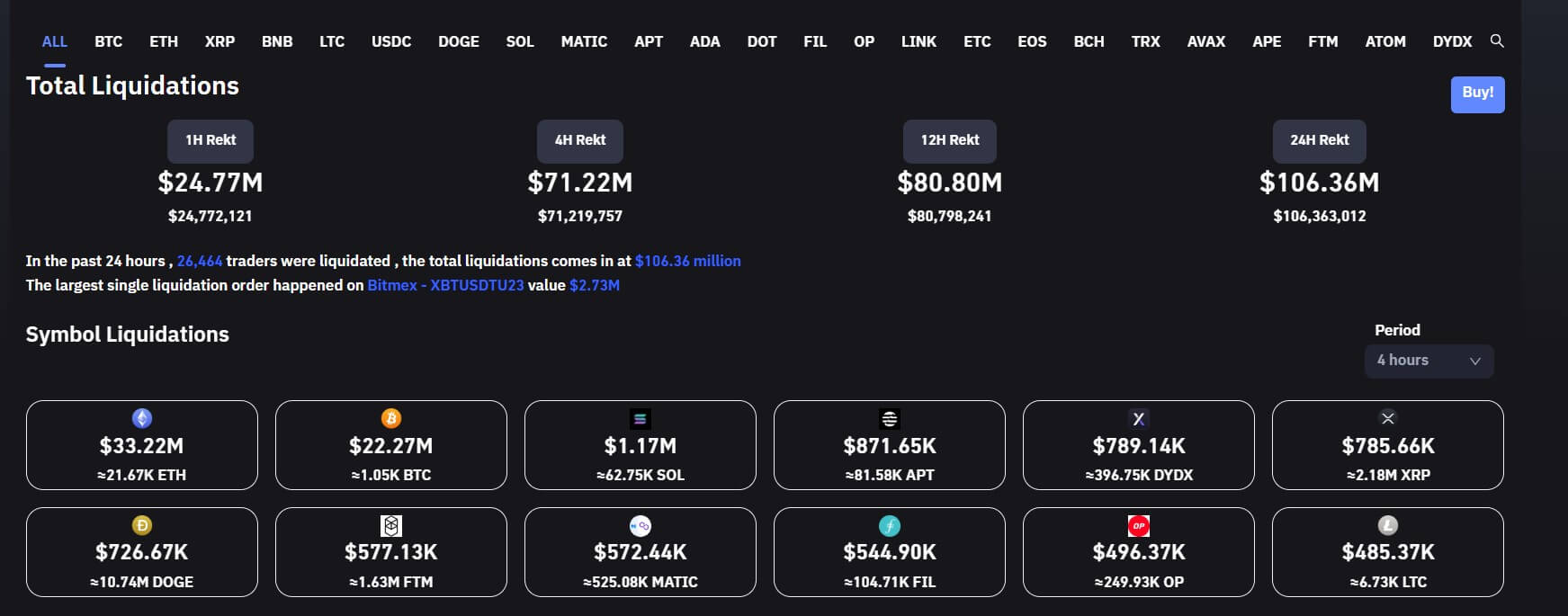Screen dimensions: 1568x616
Task: Click the Aptos coin icon
Action: [x=890, y=418]
